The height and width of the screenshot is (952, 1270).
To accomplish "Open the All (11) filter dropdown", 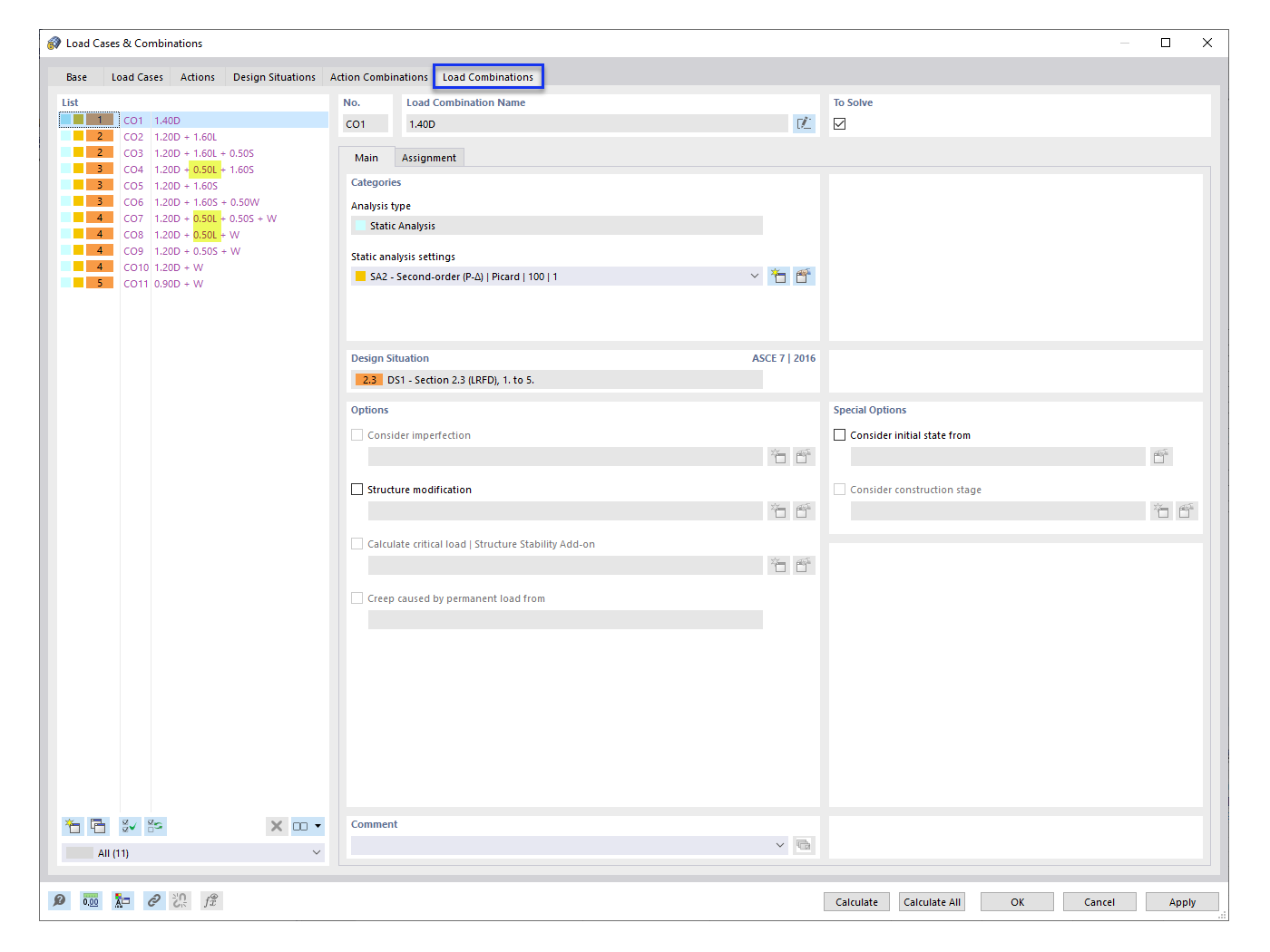I will [193, 853].
